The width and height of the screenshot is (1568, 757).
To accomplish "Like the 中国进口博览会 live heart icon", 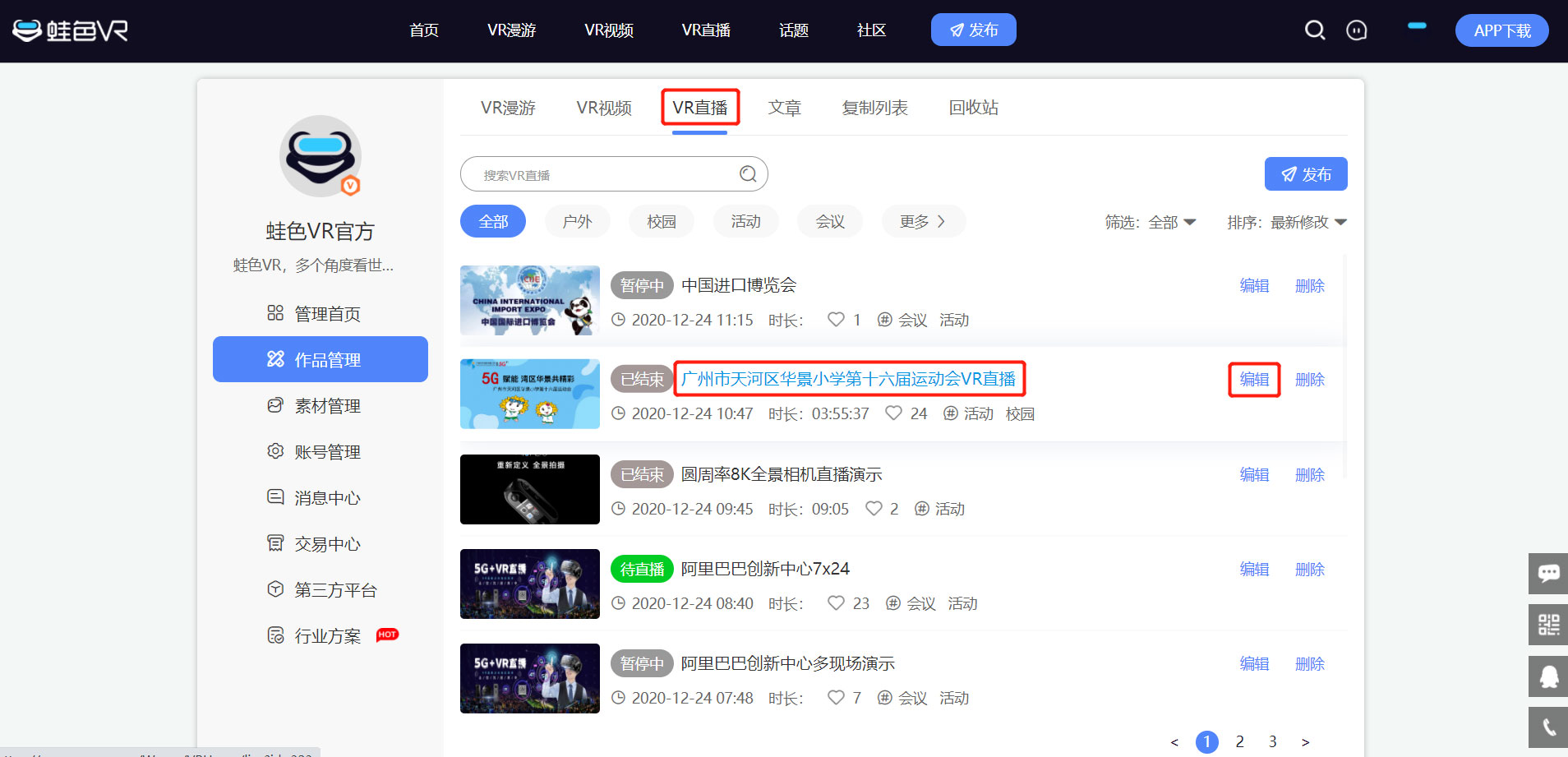I will tap(836, 320).
